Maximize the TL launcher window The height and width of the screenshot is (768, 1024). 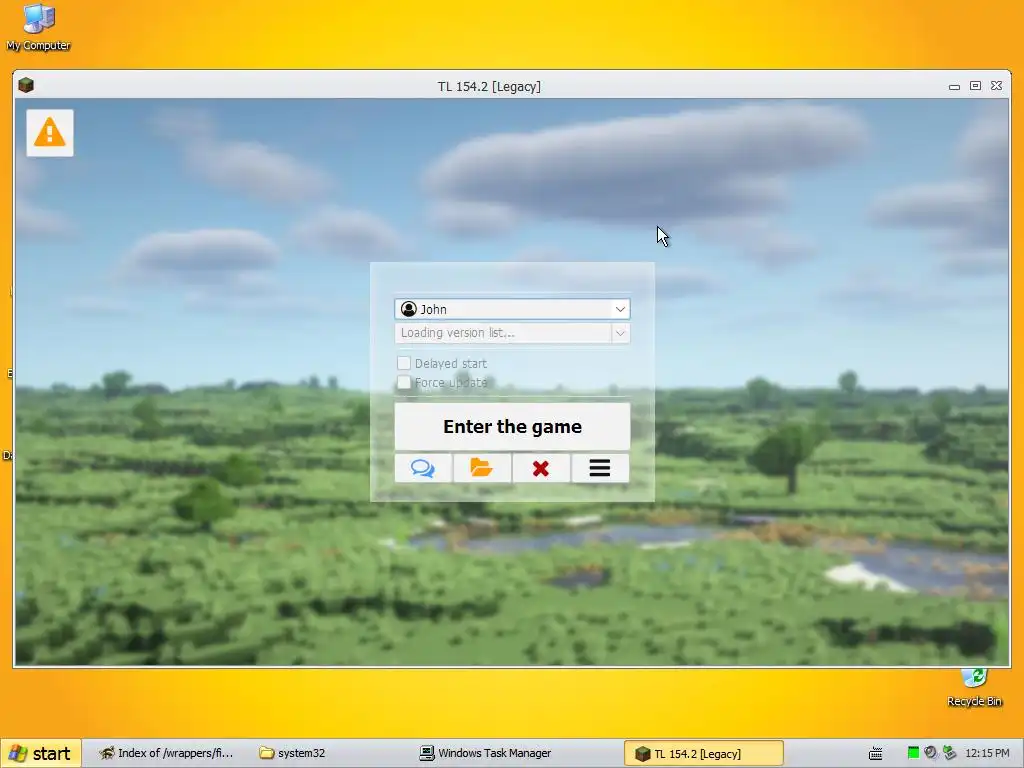coord(975,86)
